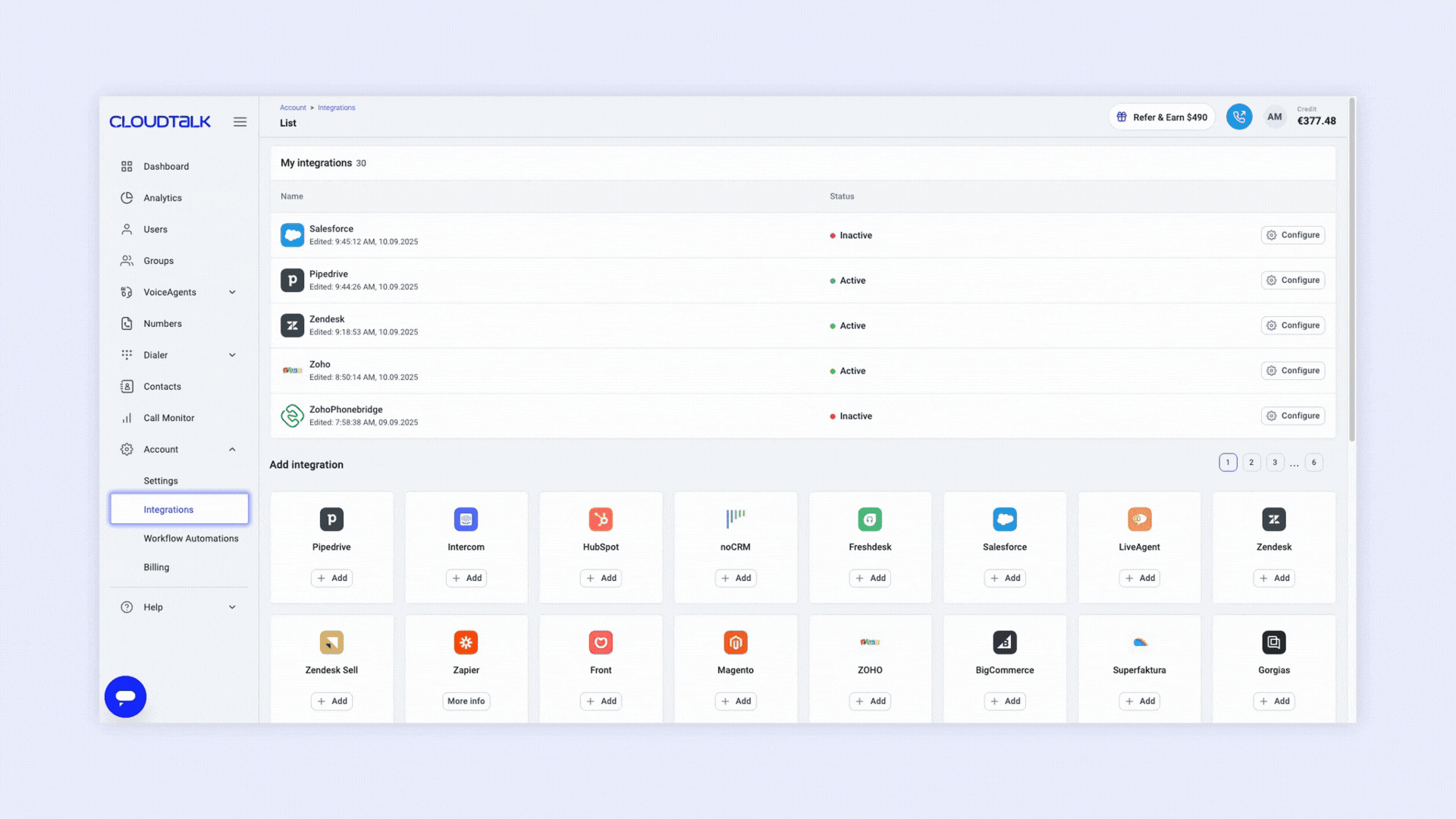Click the Zapier integration icon
This screenshot has width=1456, height=819.
click(x=466, y=642)
